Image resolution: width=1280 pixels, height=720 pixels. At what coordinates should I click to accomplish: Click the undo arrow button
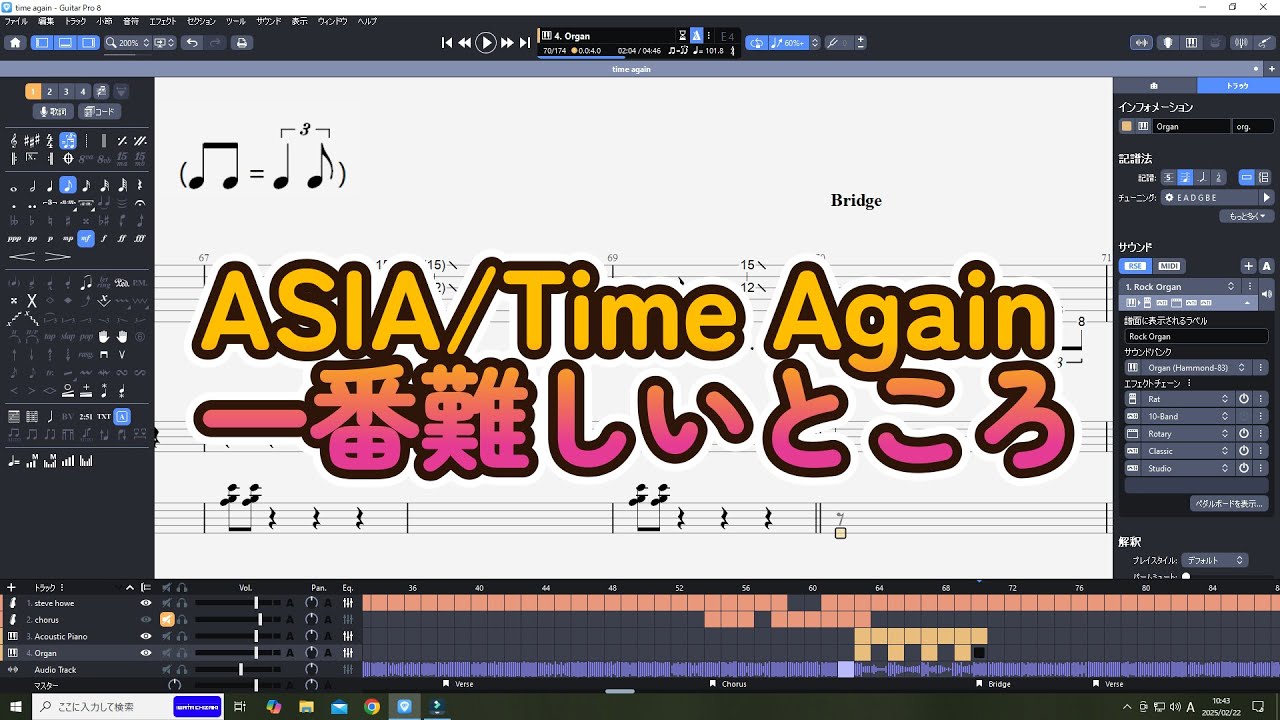(192, 43)
